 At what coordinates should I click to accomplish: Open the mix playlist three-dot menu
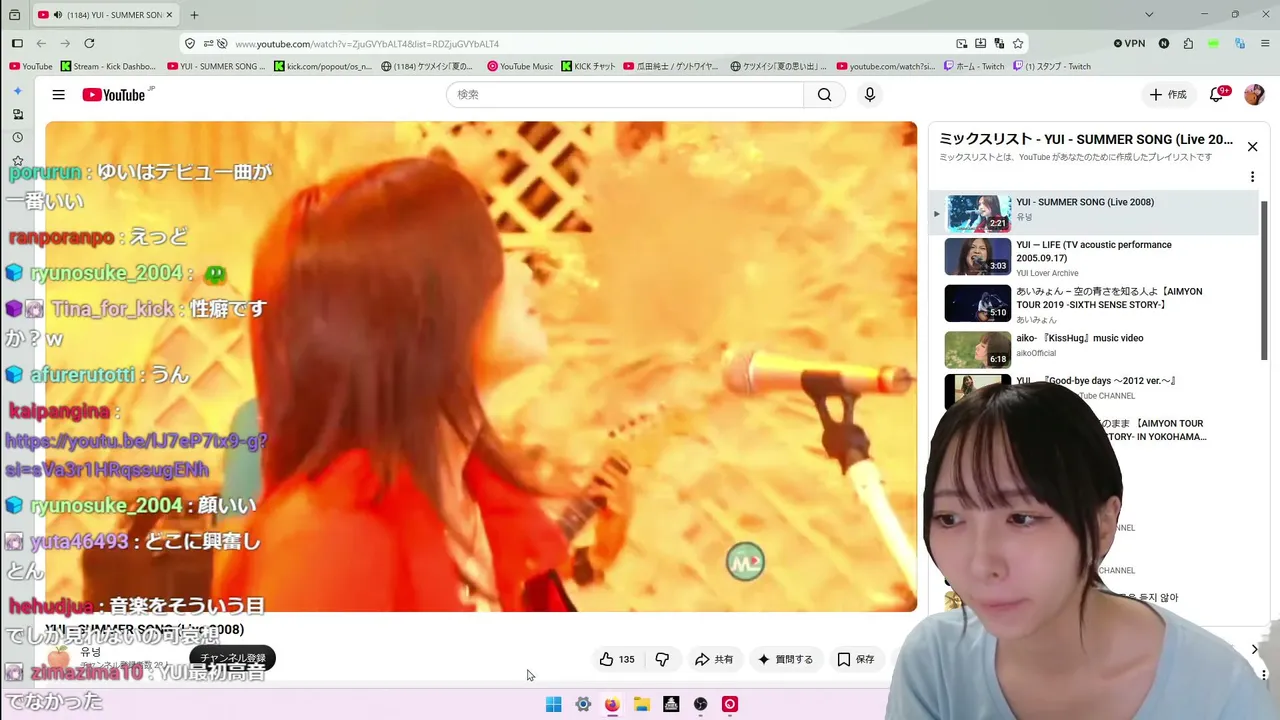1252,177
